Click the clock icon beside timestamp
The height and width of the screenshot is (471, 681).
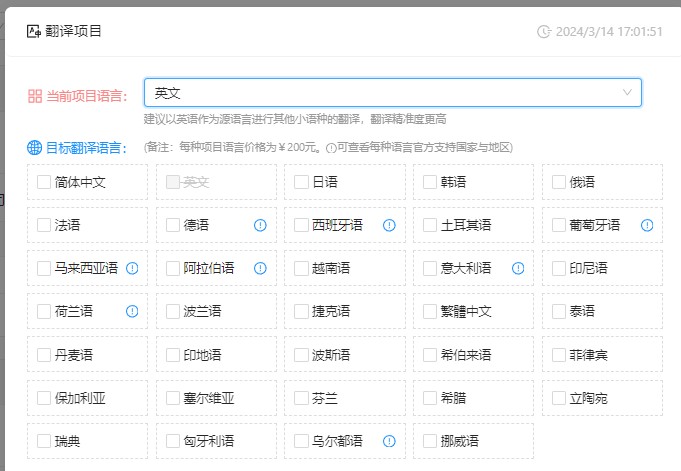pyautogui.click(x=544, y=31)
